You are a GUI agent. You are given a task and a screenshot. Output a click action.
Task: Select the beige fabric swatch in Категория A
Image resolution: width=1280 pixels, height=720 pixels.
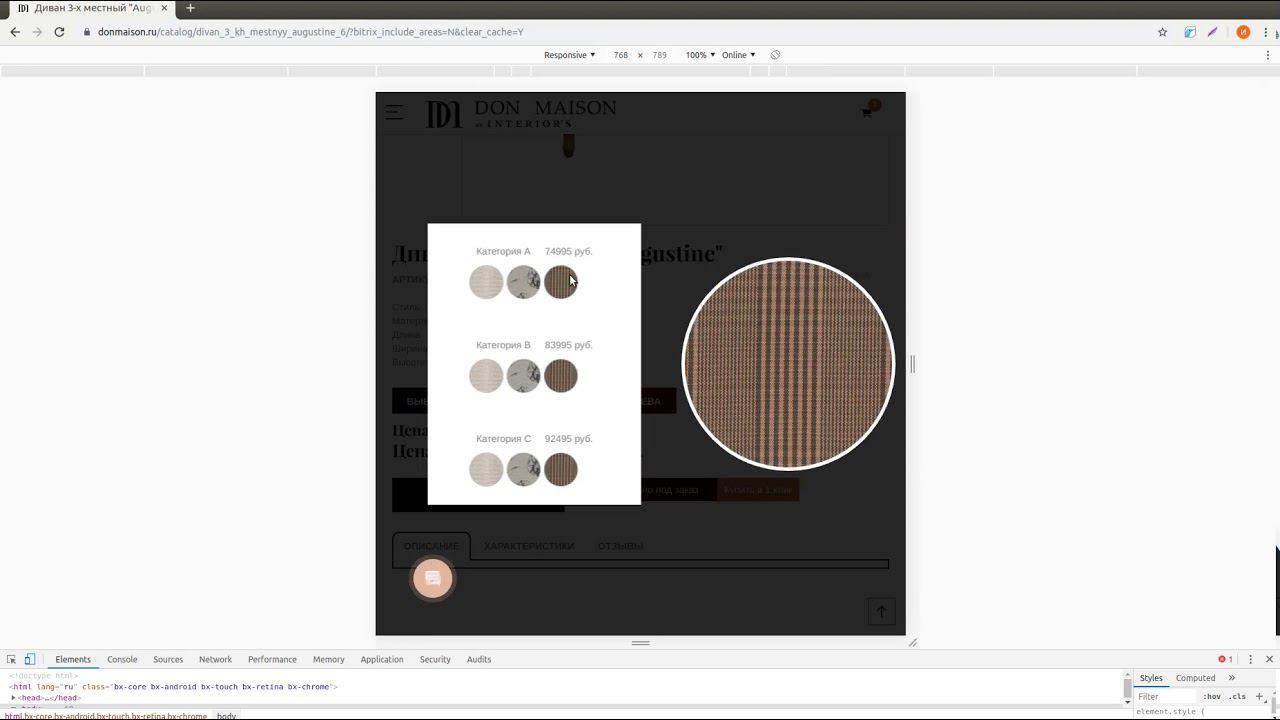(486, 282)
